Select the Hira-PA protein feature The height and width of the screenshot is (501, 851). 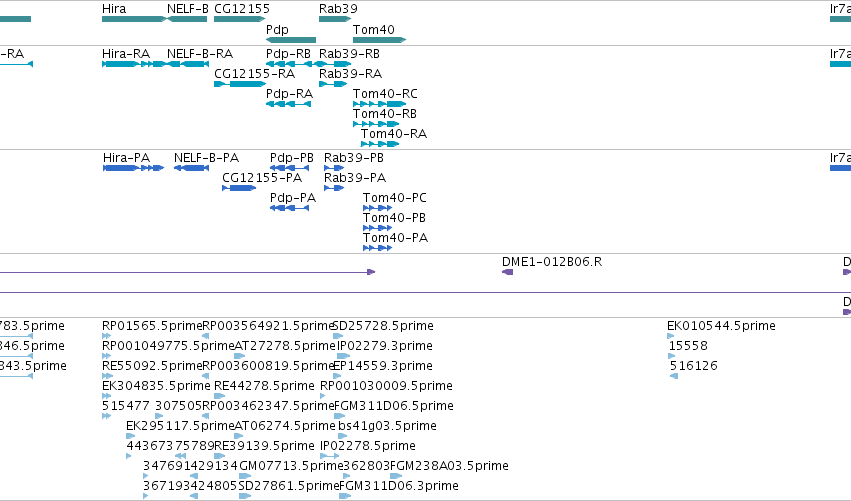click(134, 168)
